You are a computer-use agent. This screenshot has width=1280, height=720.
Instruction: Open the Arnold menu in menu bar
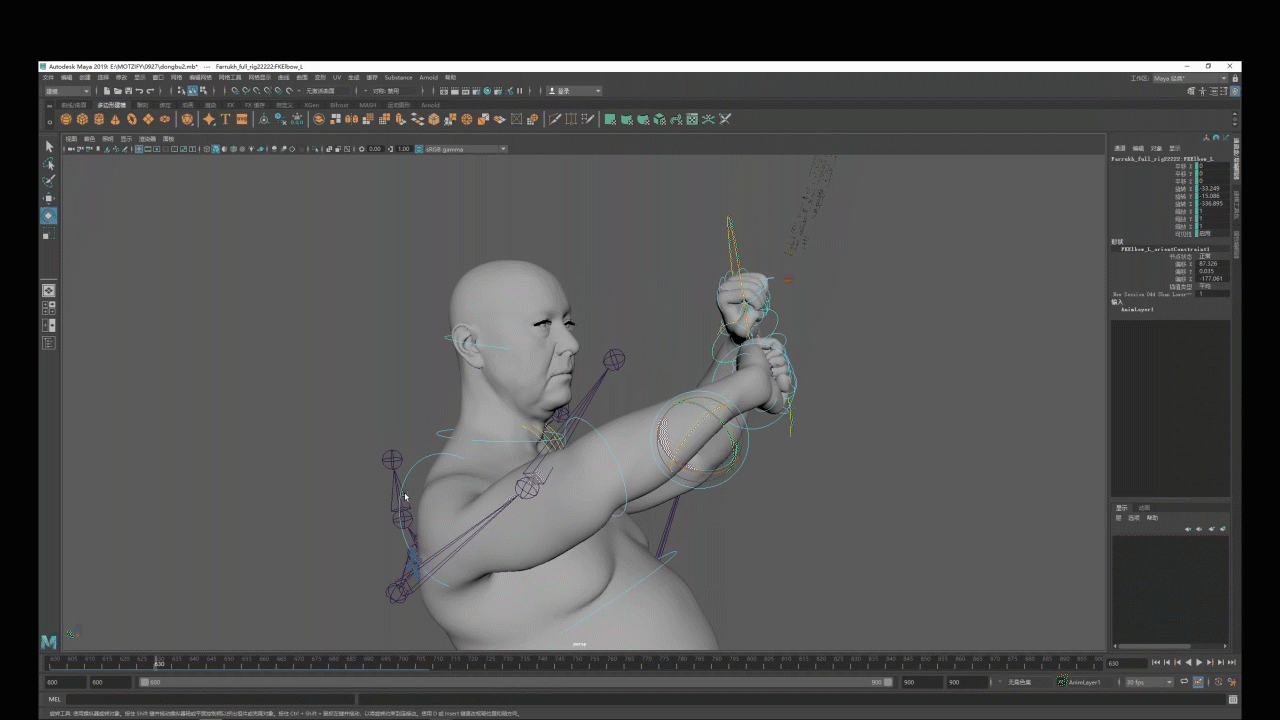point(428,77)
